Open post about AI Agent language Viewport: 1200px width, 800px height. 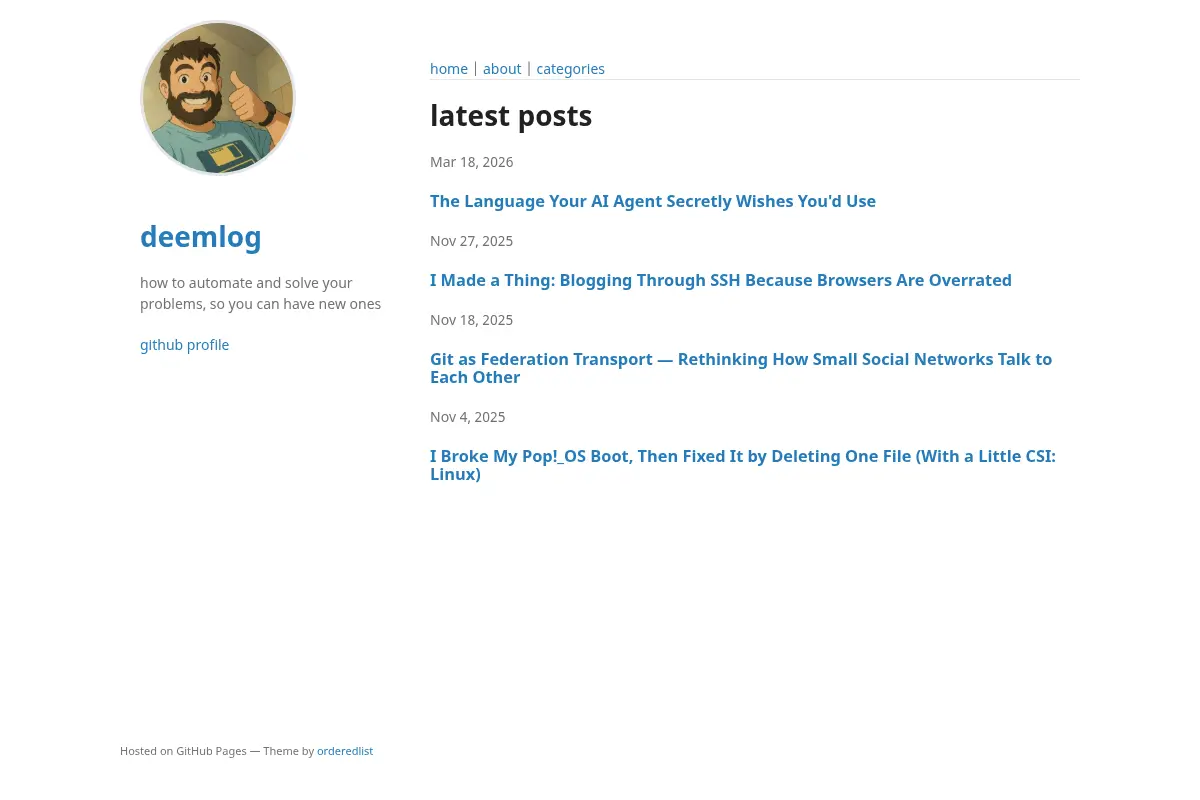click(x=653, y=201)
